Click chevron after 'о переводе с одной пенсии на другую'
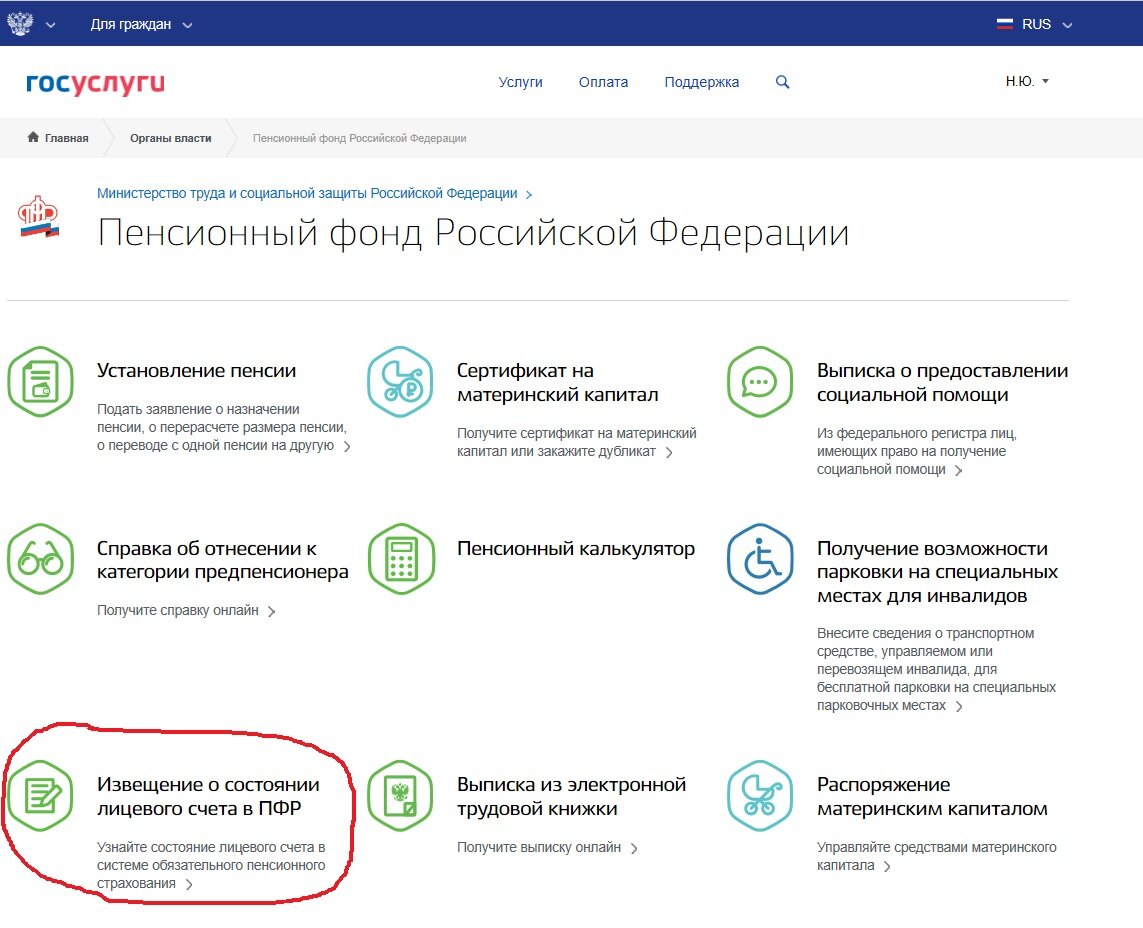This screenshot has height=928, width=1143. (347, 446)
